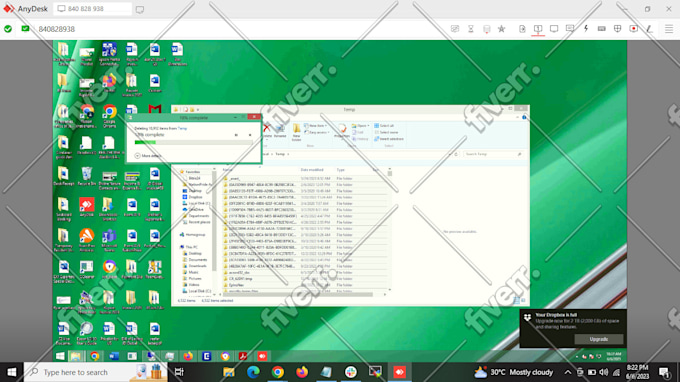Select remote monitor number 1 icon
Image resolution: width=680 pixels, height=382 pixels.
538,29
